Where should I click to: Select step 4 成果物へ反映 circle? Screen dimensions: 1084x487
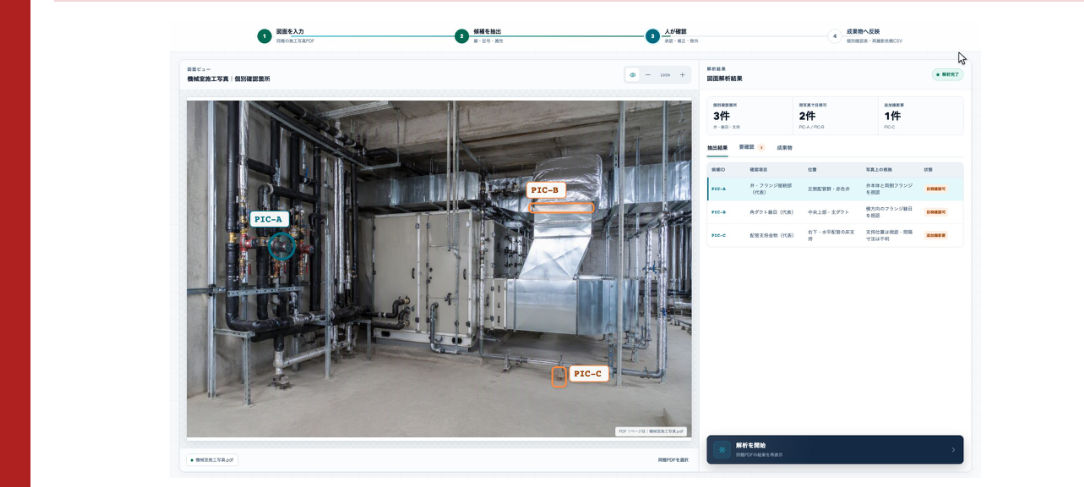coord(834,36)
